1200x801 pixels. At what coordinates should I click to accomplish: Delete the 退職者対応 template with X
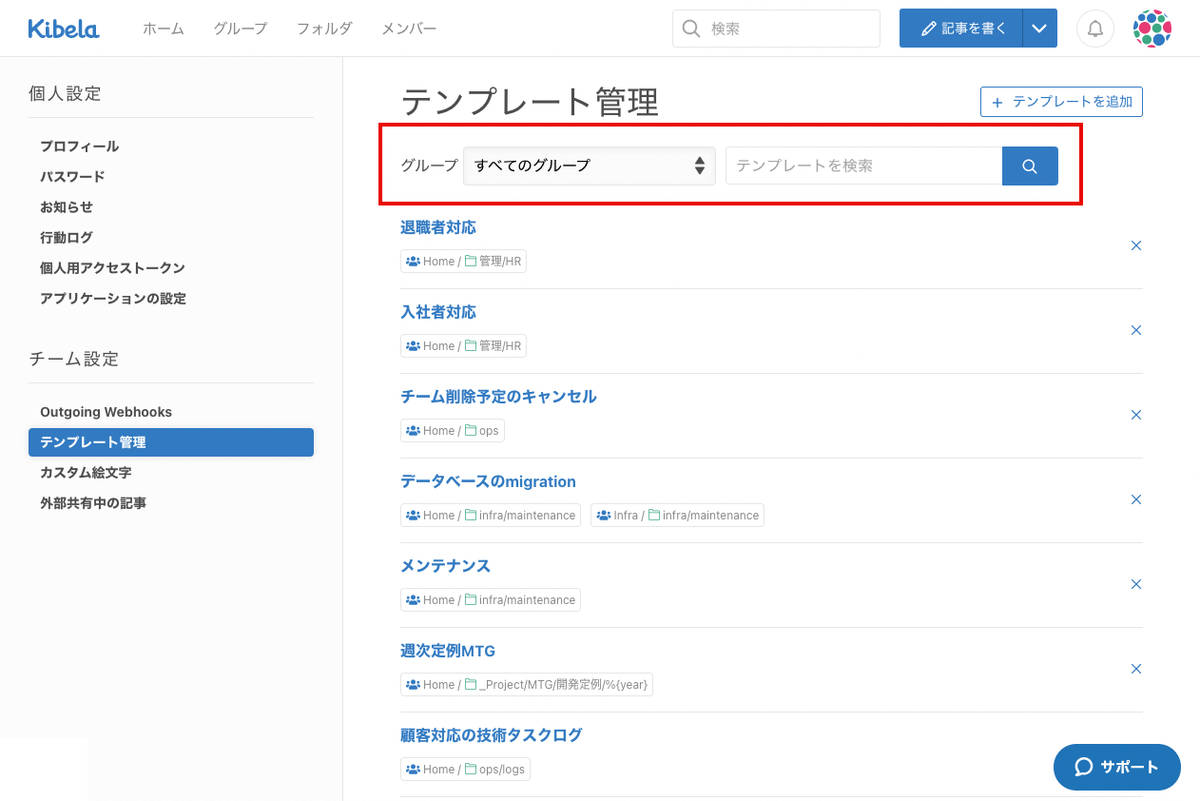coord(1136,245)
